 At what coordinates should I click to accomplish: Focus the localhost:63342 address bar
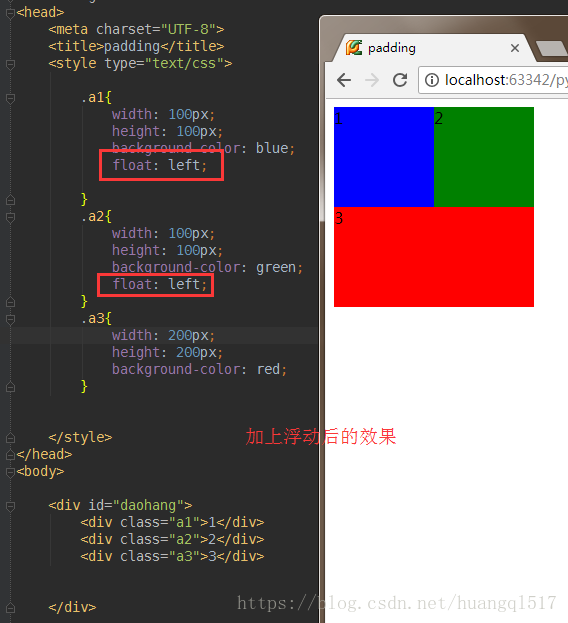[494, 80]
